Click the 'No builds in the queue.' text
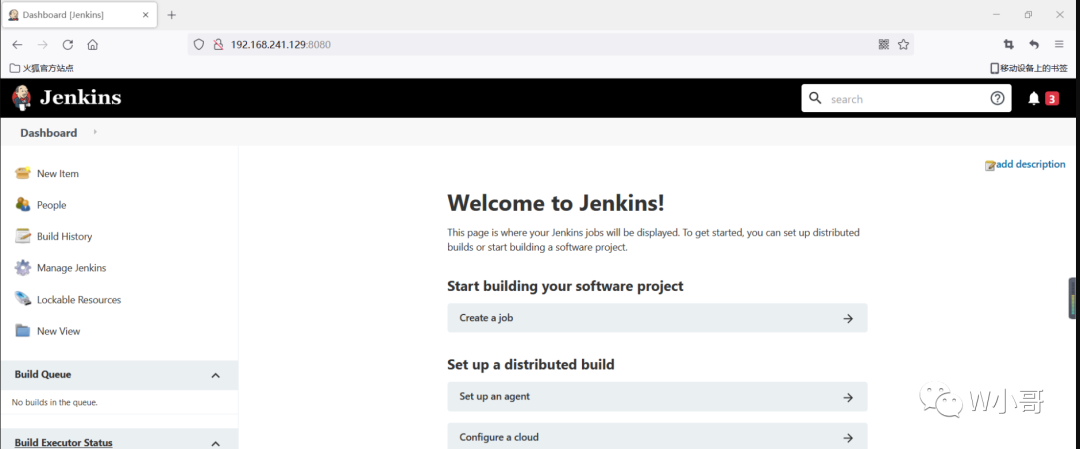This screenshot has height=449, width=1080. (x=54, y=402)
